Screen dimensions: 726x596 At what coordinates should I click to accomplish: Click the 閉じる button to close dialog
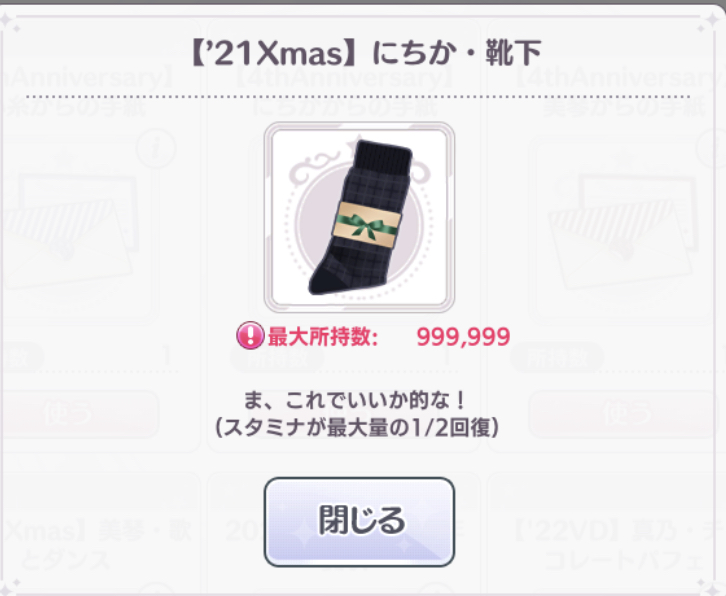(x=359, y=521)
